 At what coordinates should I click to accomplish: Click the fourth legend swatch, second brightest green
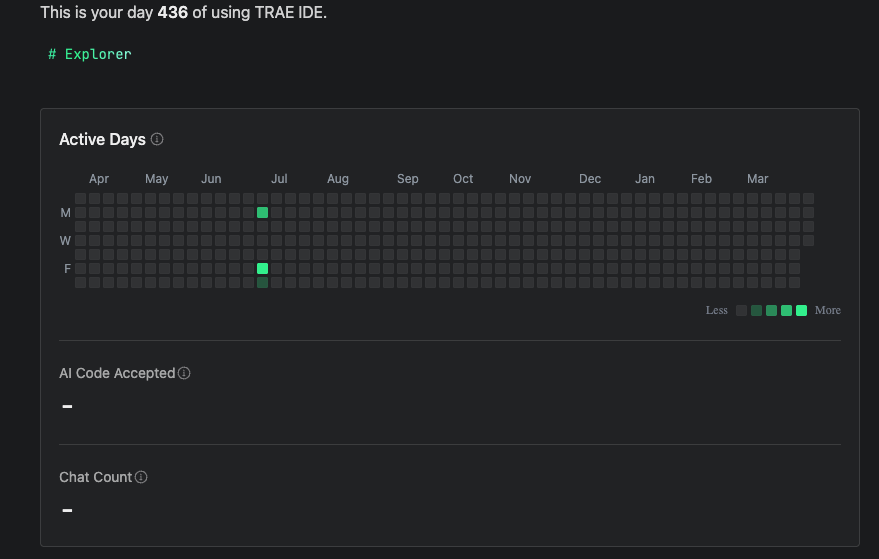(x=787, y=311)
